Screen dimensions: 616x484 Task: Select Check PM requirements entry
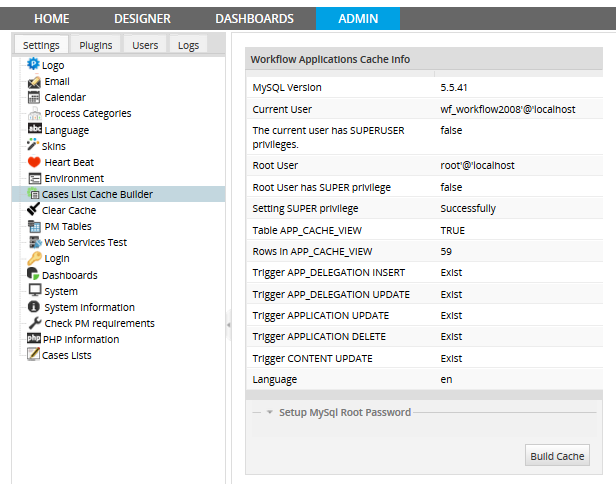(x=99, y=323)
